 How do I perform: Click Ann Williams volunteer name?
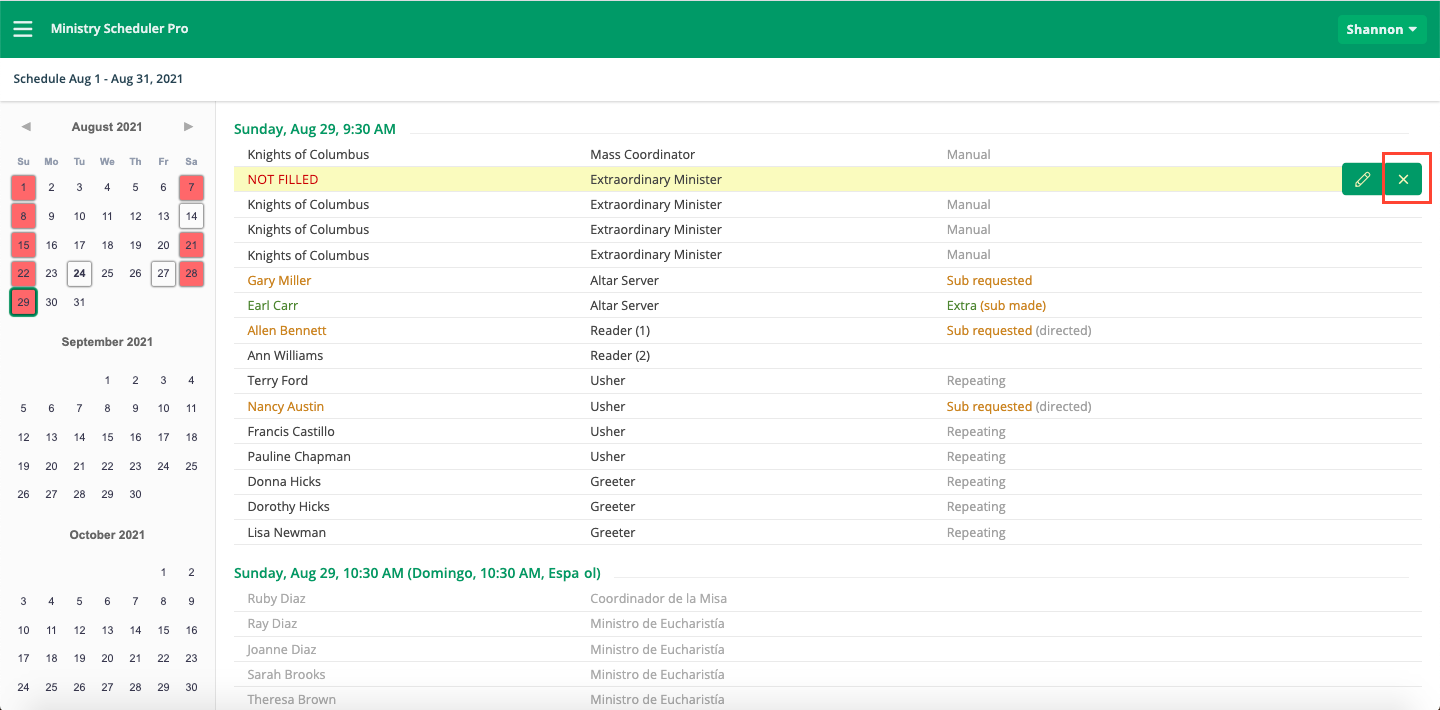click(285, 355)
